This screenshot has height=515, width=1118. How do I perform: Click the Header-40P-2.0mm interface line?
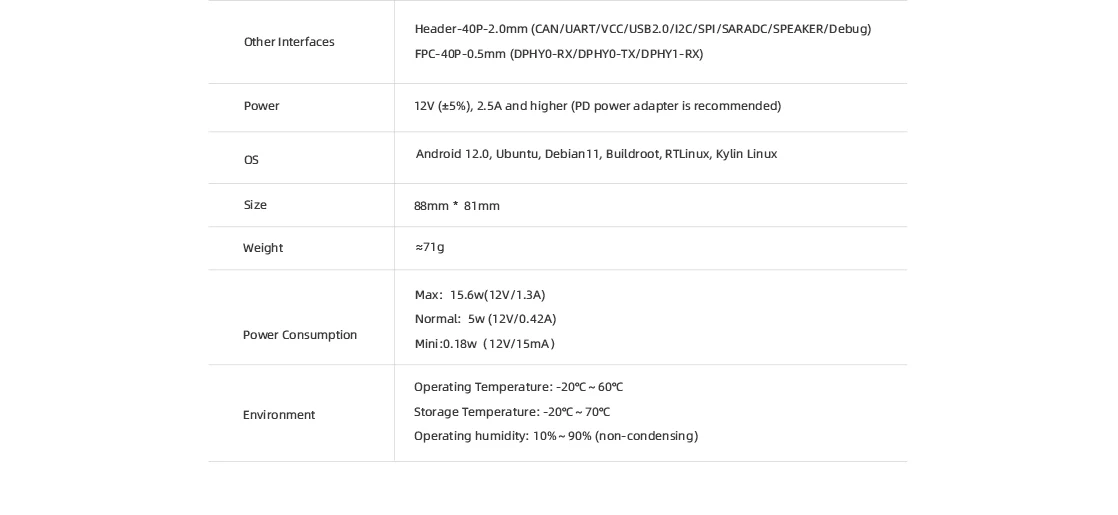[642, 29]
